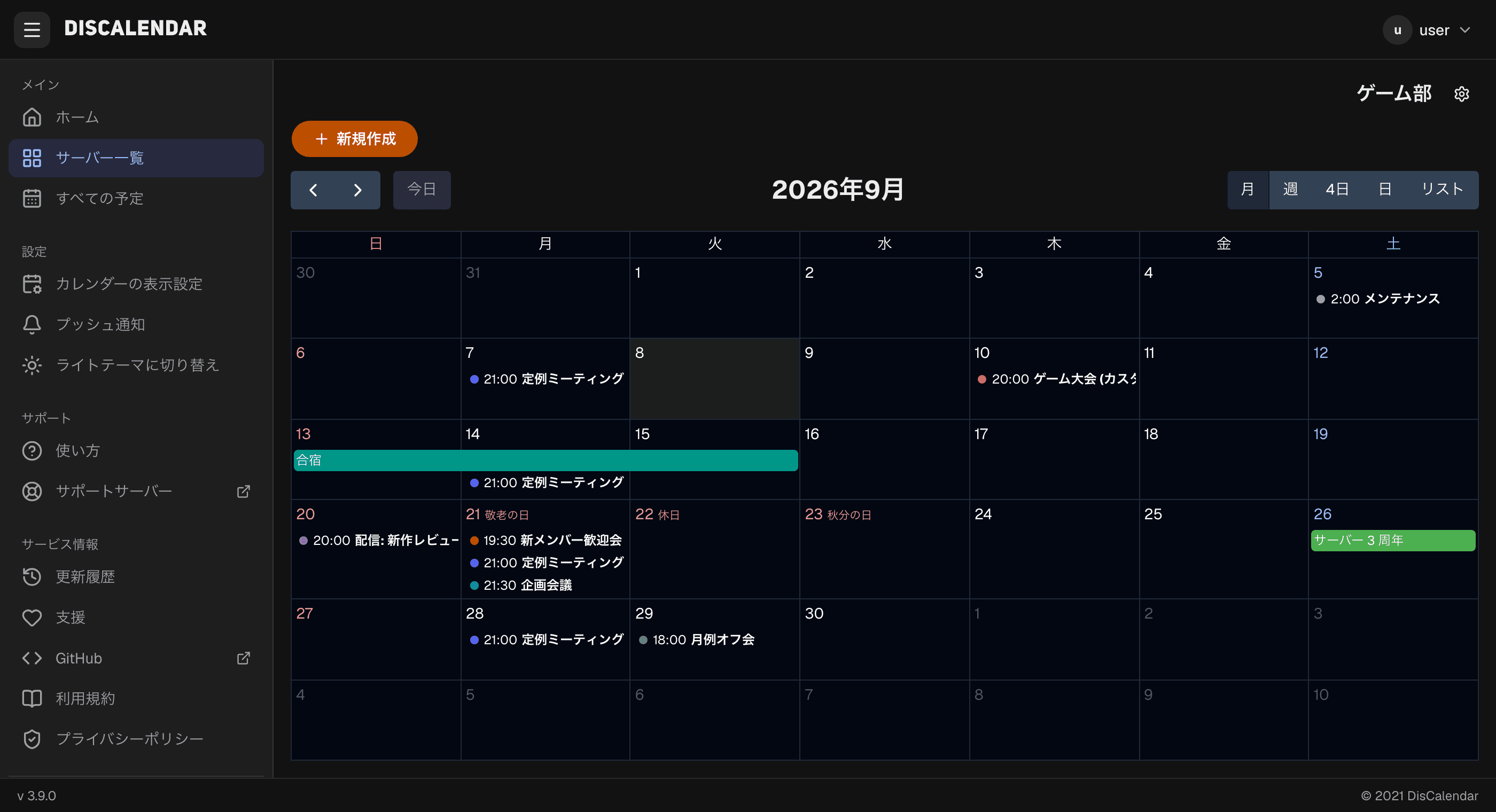Click the プッシュ通知 bell icon
This screenshot has height=812, width=1496.
tap(32, 325)
